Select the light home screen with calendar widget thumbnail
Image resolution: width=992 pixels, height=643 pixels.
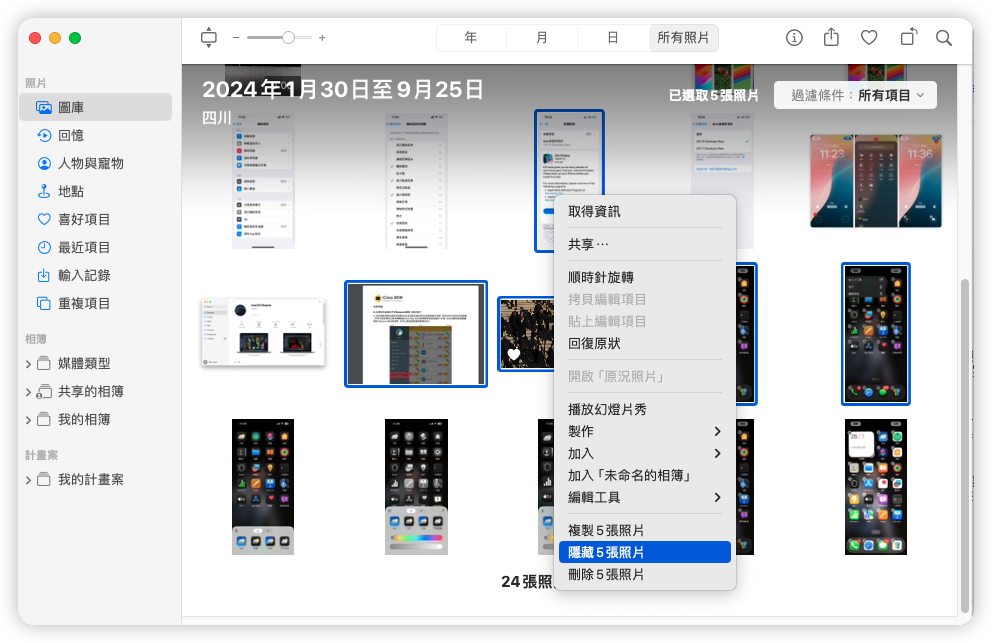(x=876, y=487)
